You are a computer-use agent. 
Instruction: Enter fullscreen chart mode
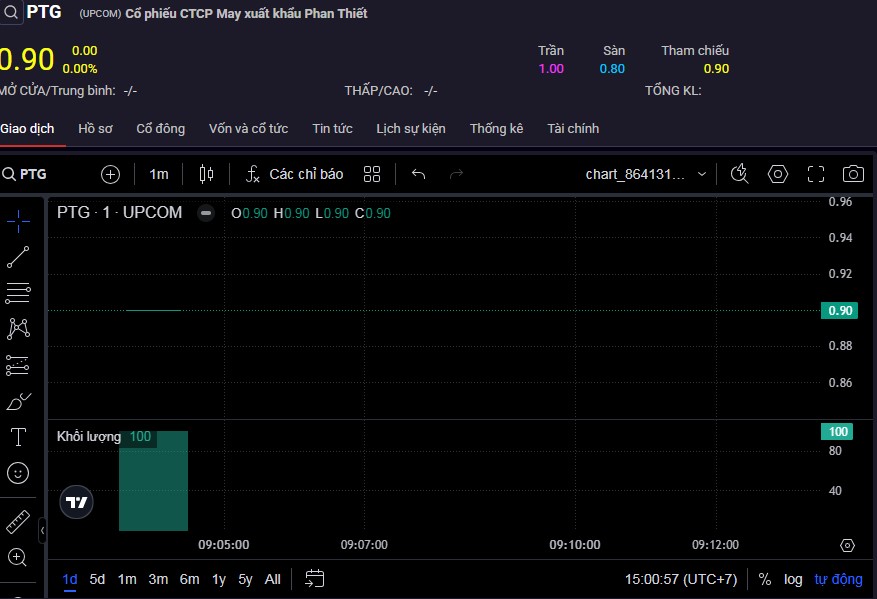815,174
